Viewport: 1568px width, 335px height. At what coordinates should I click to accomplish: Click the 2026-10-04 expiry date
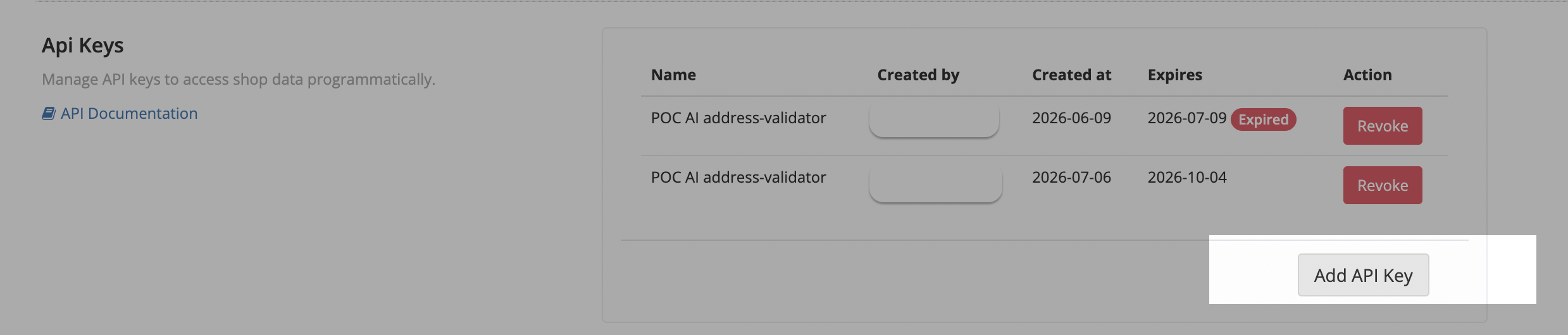(1187, 178)
